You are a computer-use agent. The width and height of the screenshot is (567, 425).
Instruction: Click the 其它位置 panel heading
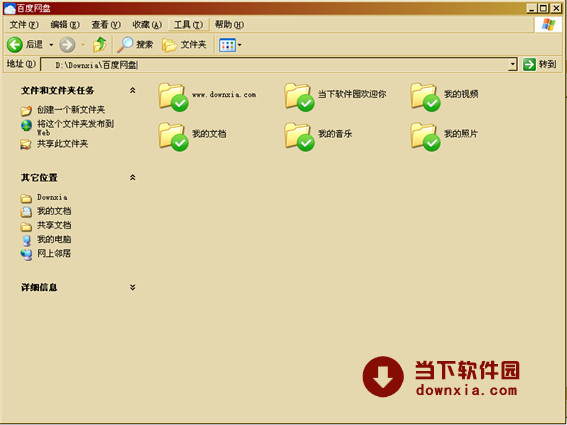(39, 178)
